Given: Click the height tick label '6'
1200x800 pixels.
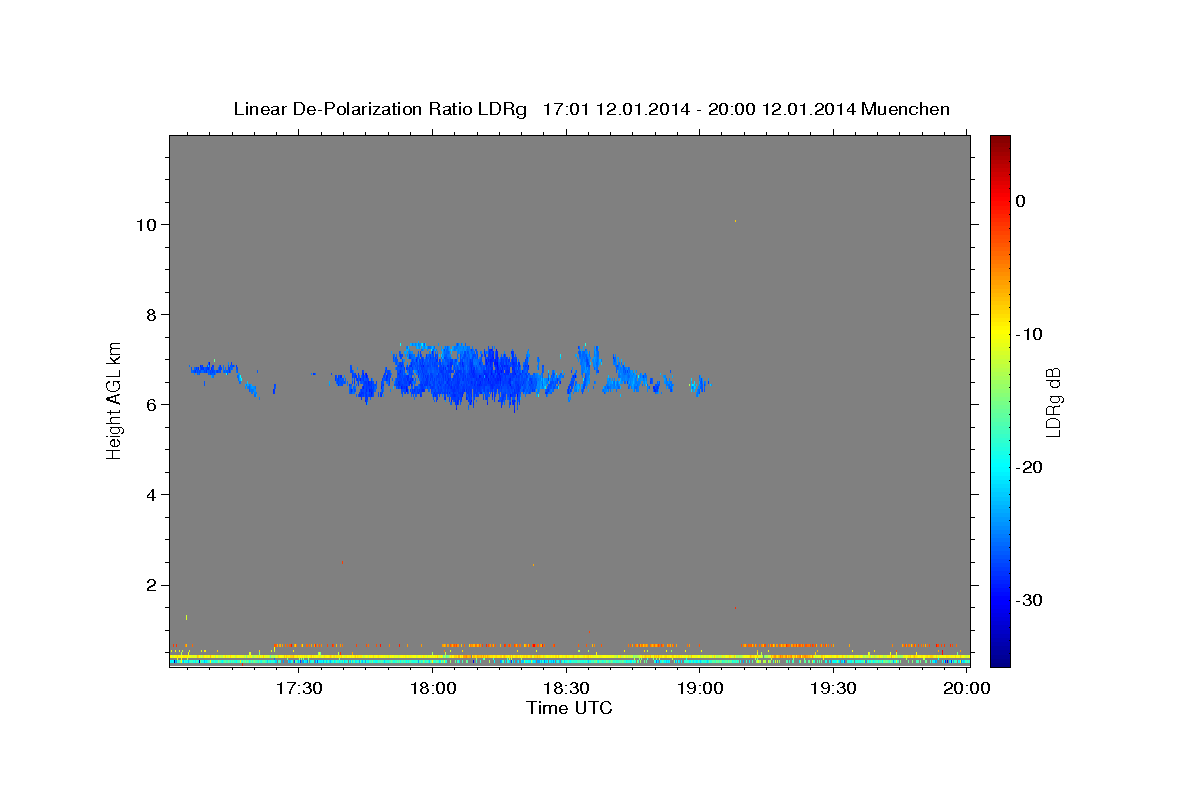Looking at the screenshot, I should [x=152, y=404].
